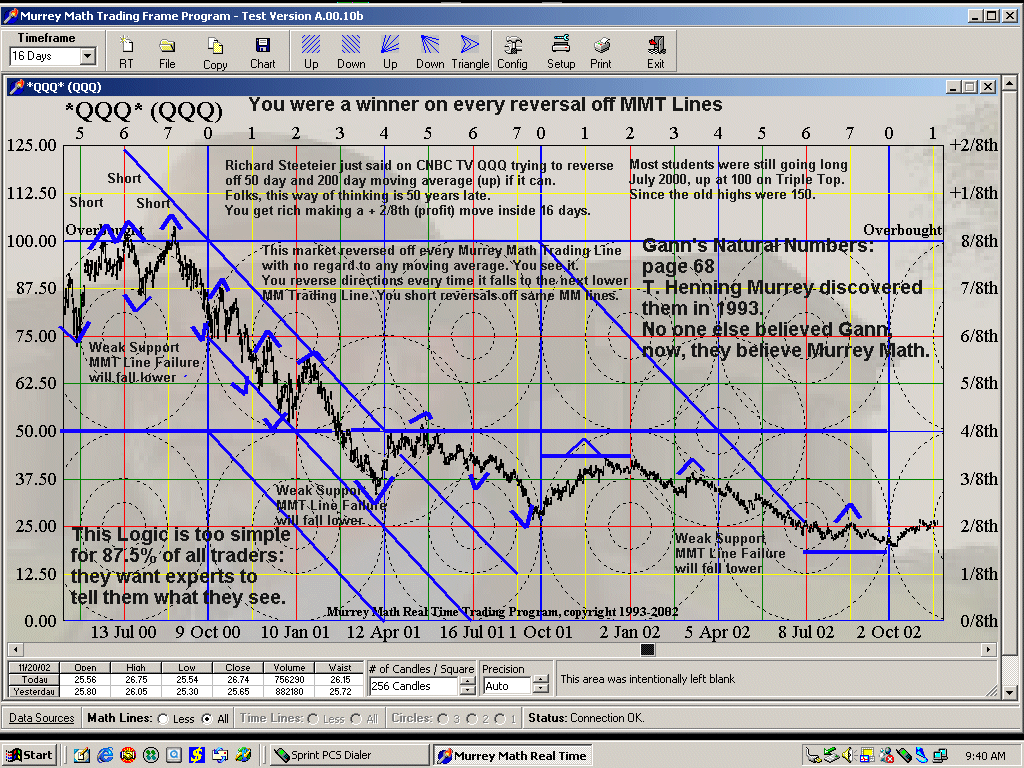Viewport: 1024px width, 768px height.
Task: Select the Circles 2 radio button
Action: click(x=472, y=718)
